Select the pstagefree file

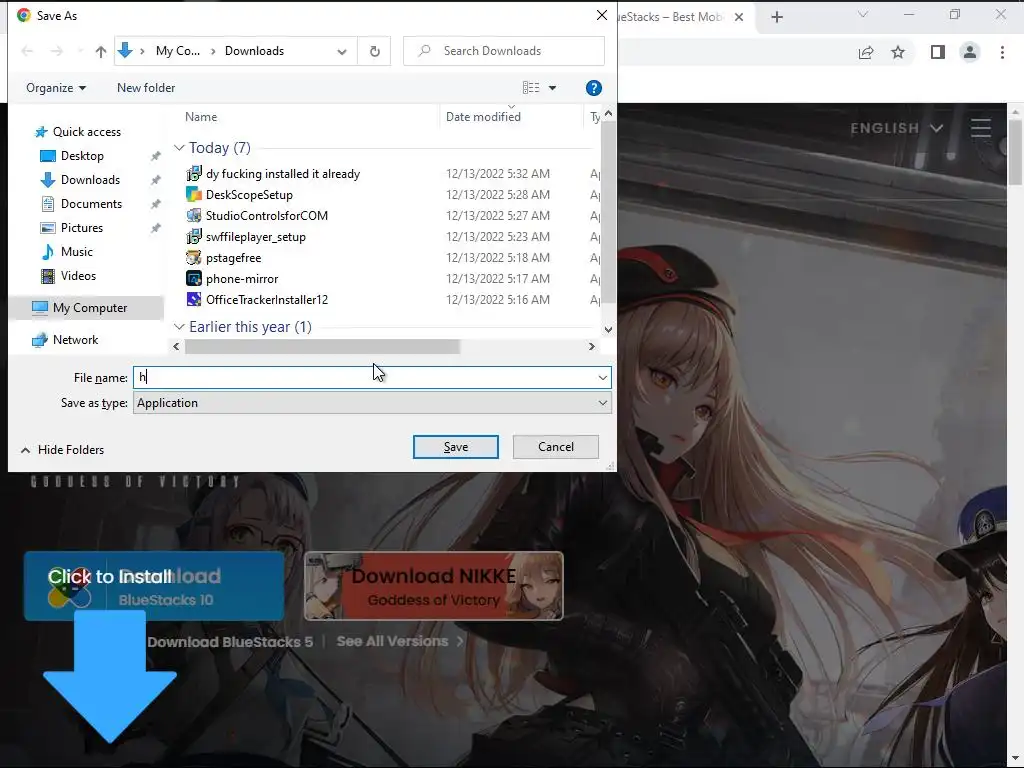click(x=233, y=257)
